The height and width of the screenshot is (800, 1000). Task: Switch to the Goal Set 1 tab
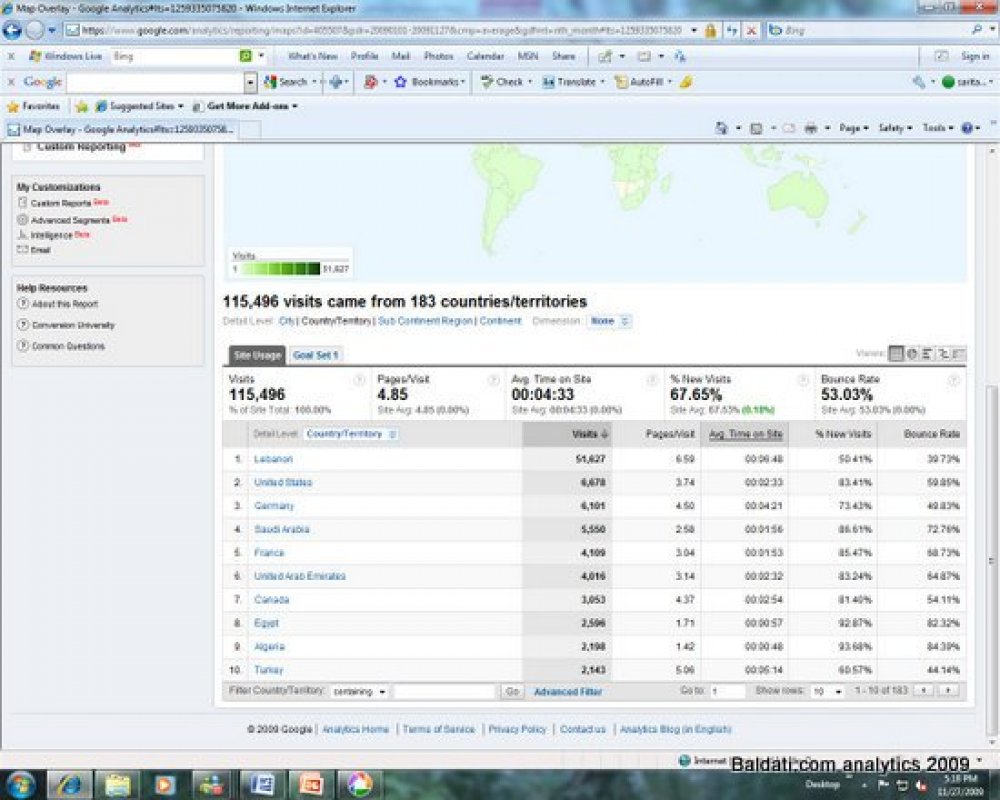coord(316,355)
